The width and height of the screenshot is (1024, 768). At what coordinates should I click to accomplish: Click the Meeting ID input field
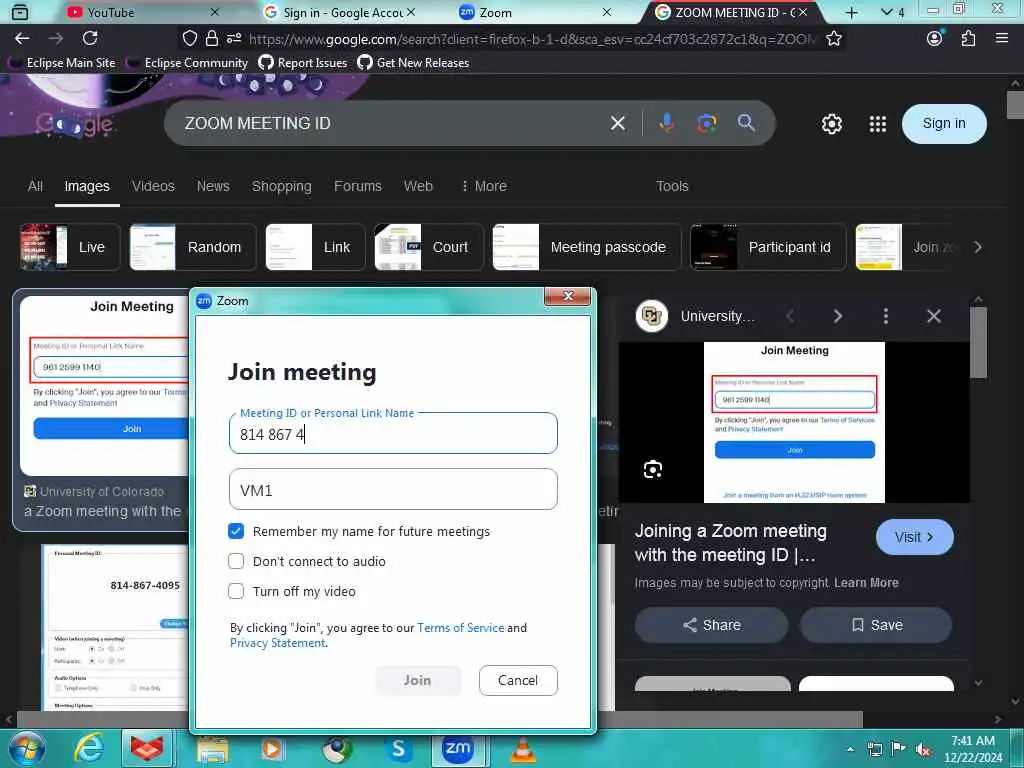393,434
